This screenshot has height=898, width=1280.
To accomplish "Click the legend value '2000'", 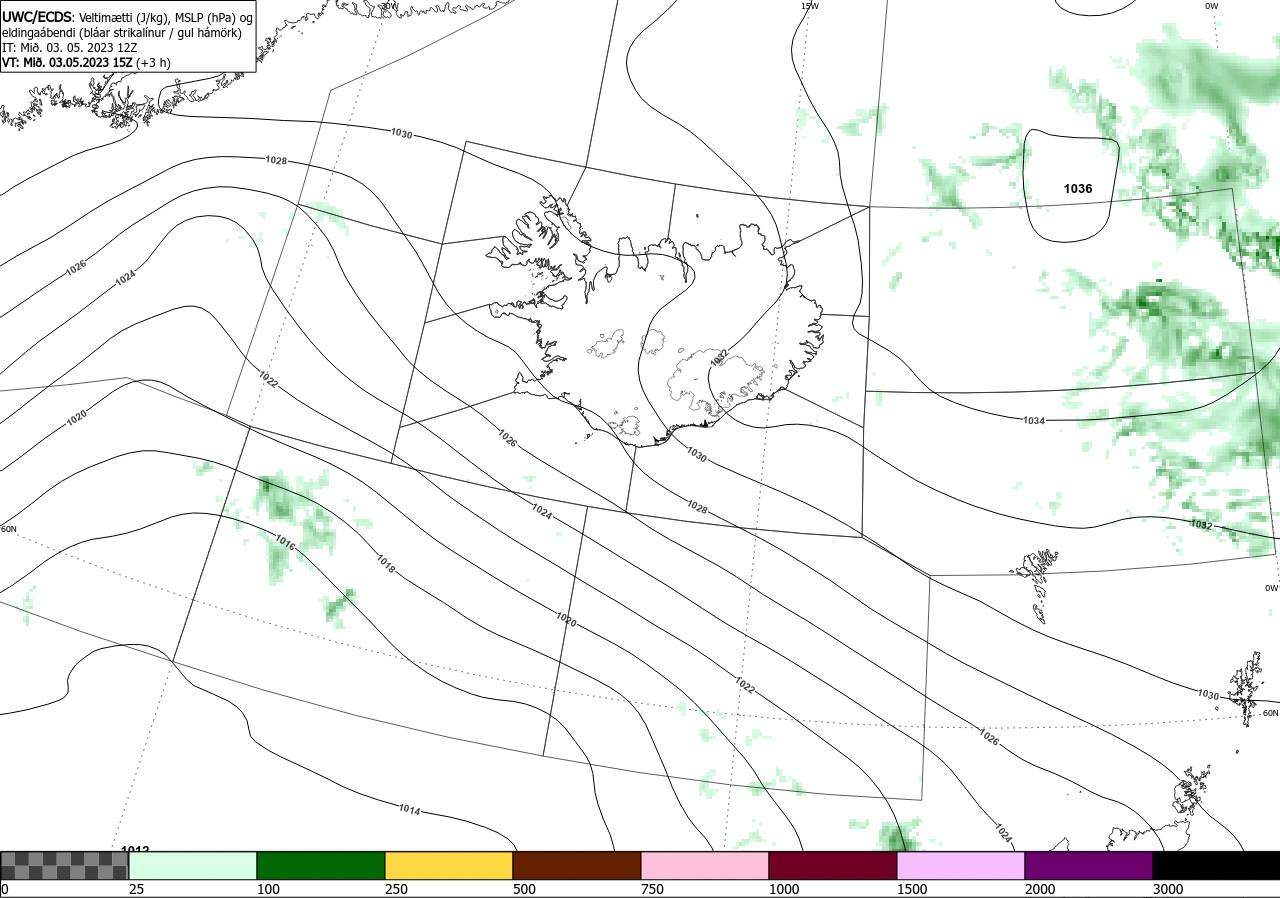I will coord(1039,889).
